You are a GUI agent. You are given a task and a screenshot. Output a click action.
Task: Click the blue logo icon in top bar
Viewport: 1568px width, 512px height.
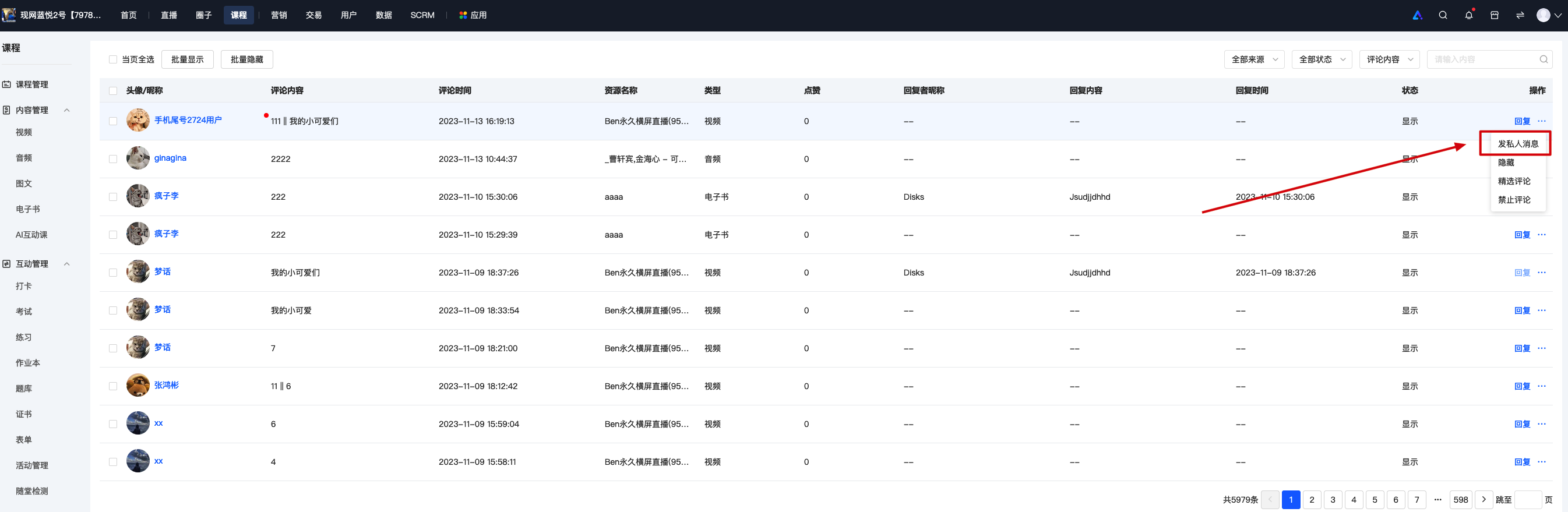pyautogui.click(x=1418, y=15)
